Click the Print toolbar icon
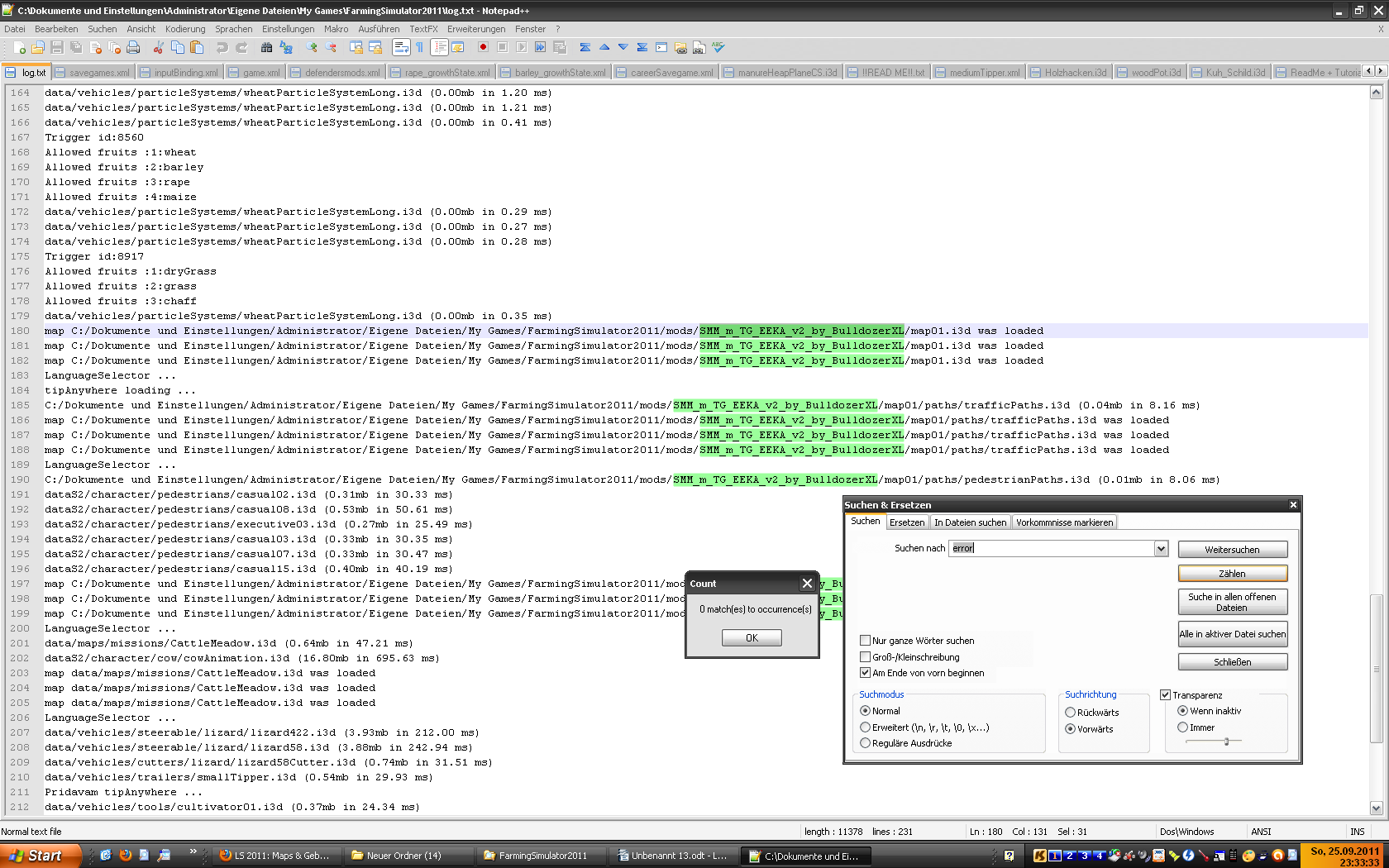The height and width of the screenshot is (868, 1389). pos(133,48)
